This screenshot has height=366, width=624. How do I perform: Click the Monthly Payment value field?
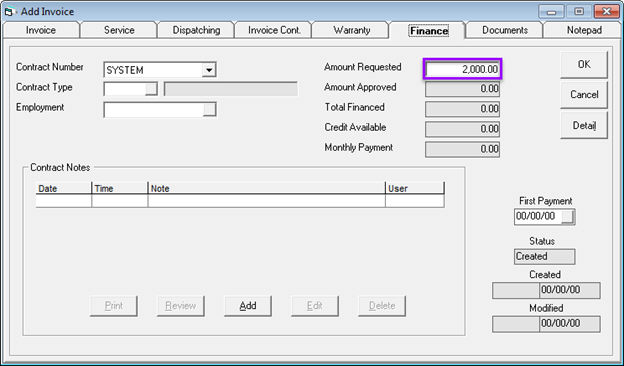coord(462,149)
